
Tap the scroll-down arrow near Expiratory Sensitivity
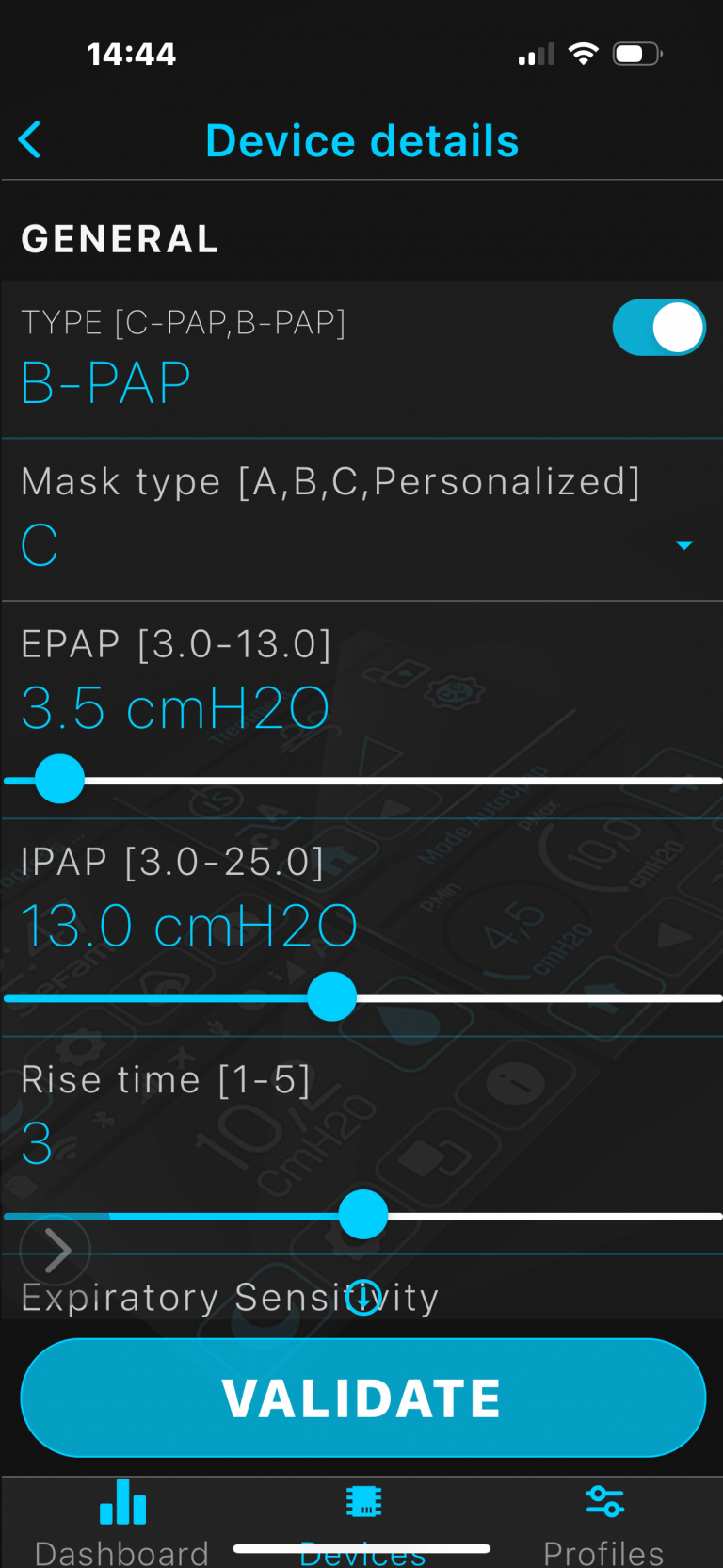coord(362,1297)
